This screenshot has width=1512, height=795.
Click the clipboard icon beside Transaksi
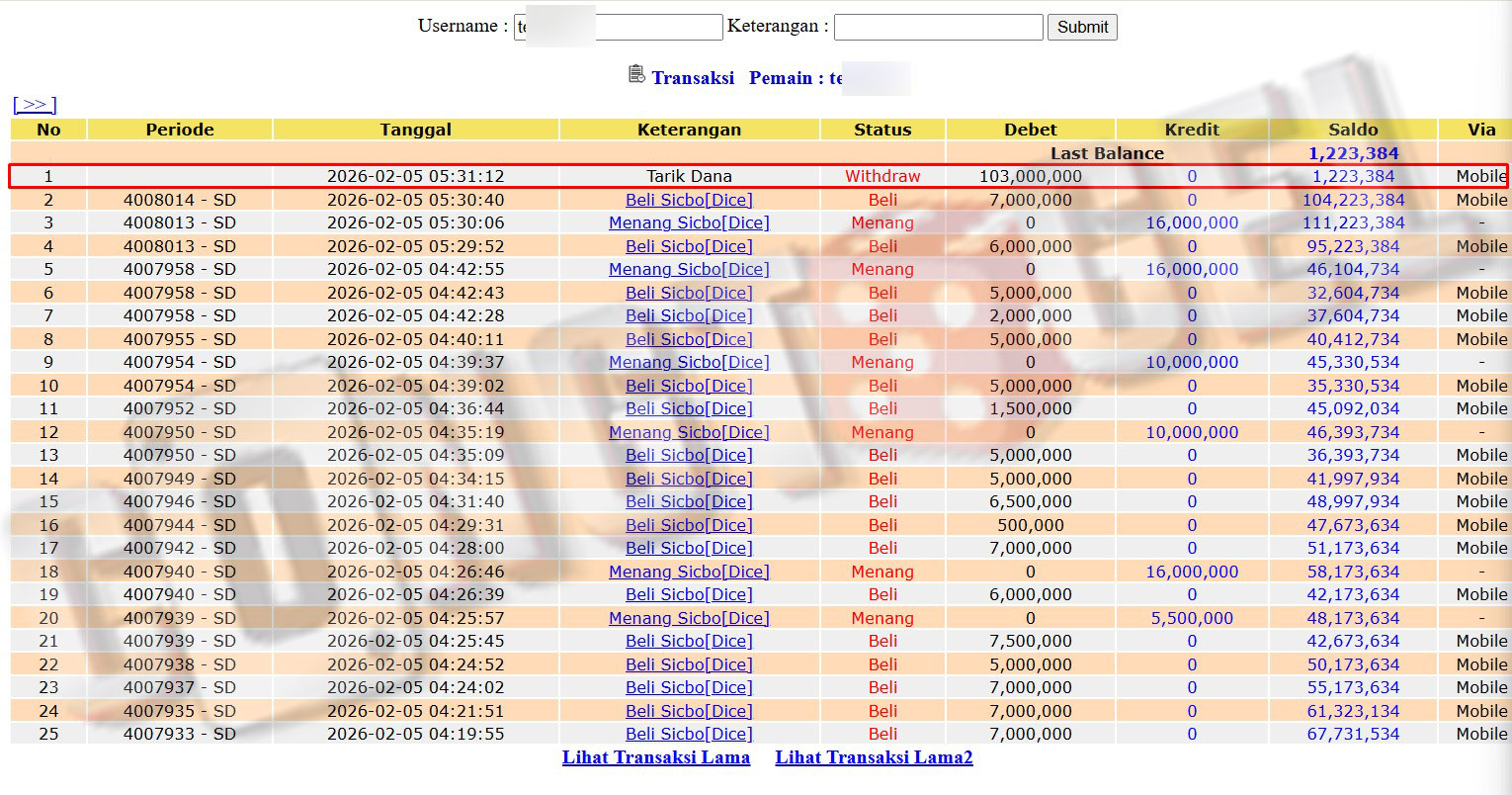pyautogui.click(x=637, y=75)
